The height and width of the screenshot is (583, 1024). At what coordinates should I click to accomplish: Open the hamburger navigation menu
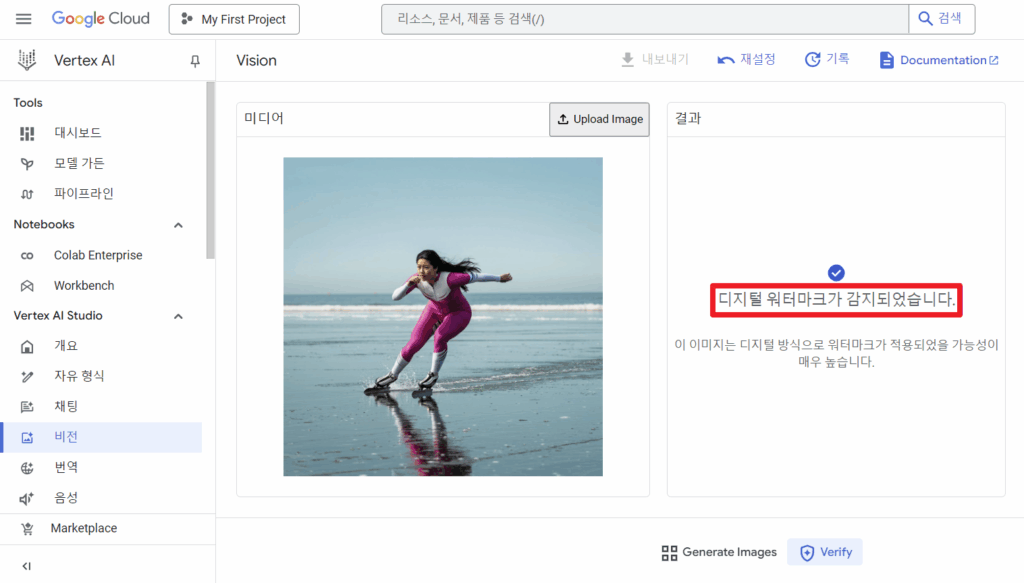pyautogui.click(x=24, y=19)
